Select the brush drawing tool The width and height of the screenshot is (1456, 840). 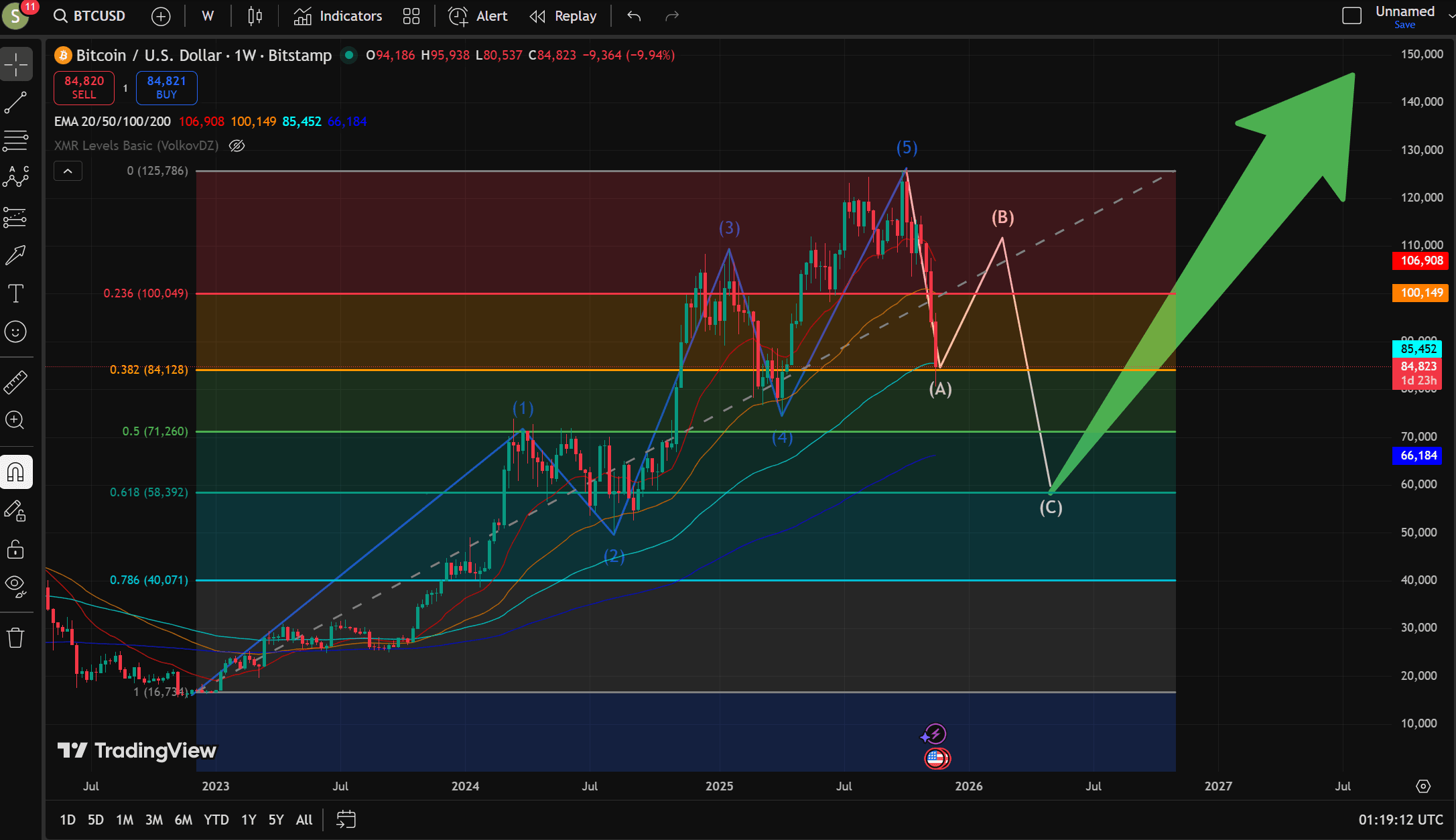coord(16,255)
